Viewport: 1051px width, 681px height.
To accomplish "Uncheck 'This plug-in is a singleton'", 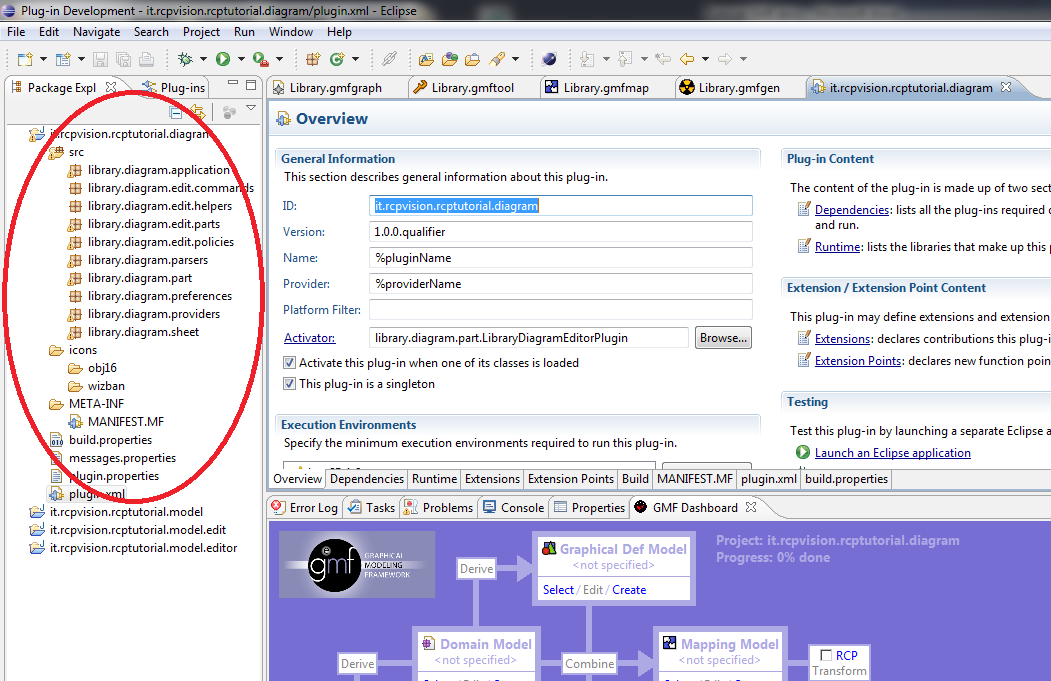I will click(x=290, y=384).
